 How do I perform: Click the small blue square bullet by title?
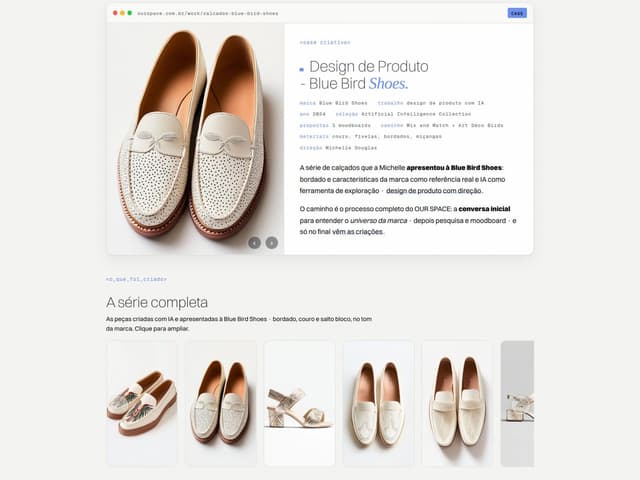[x=302, y=70]
